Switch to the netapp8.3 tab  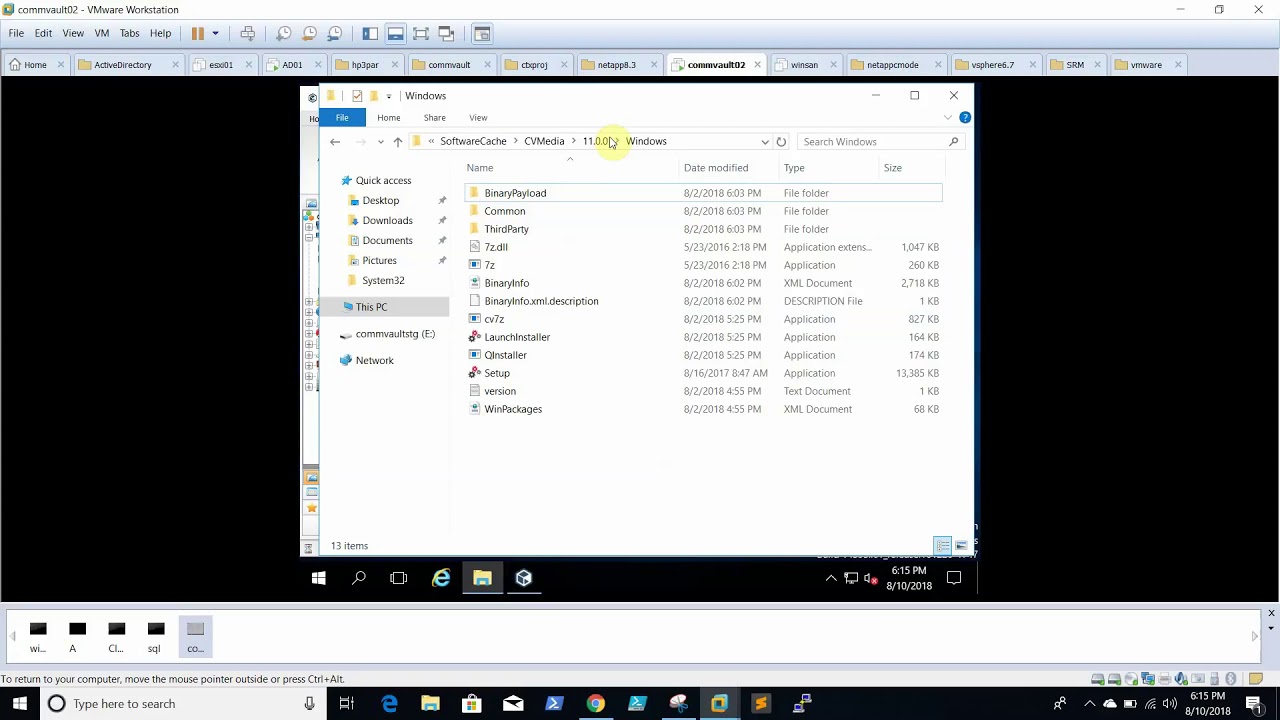616,65
